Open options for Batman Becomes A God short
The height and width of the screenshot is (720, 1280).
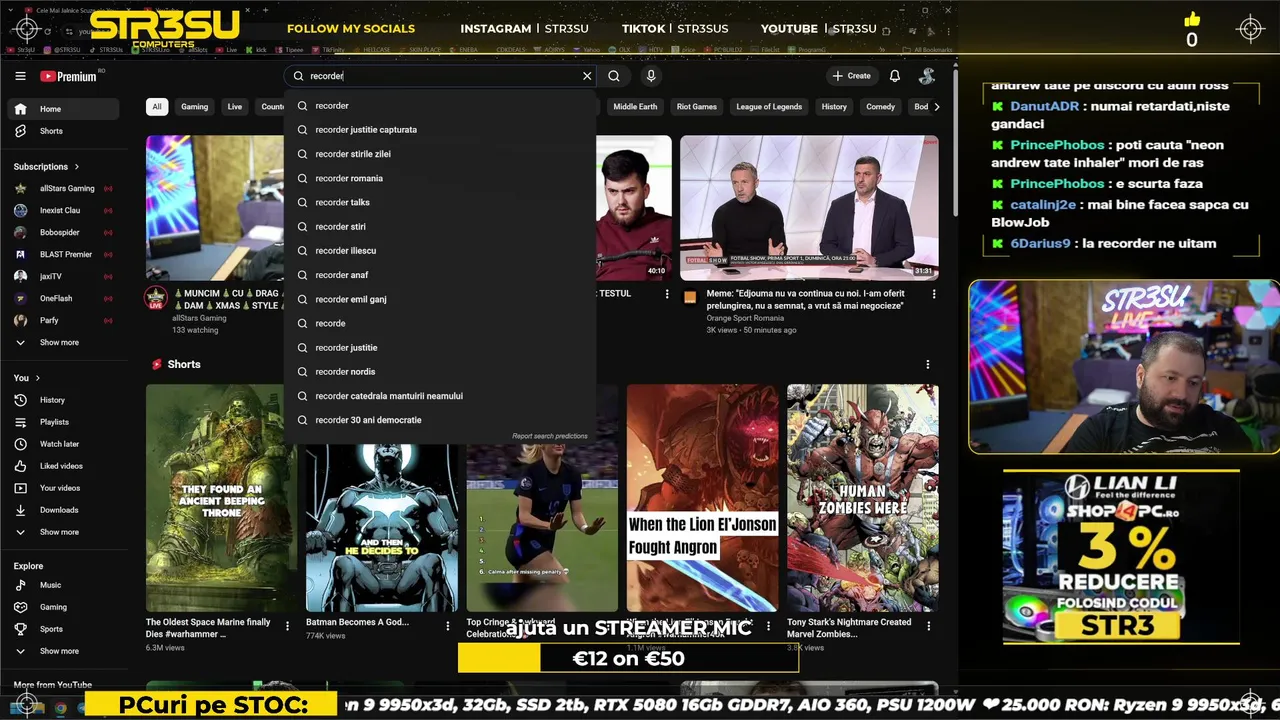[x=447, y=626]
